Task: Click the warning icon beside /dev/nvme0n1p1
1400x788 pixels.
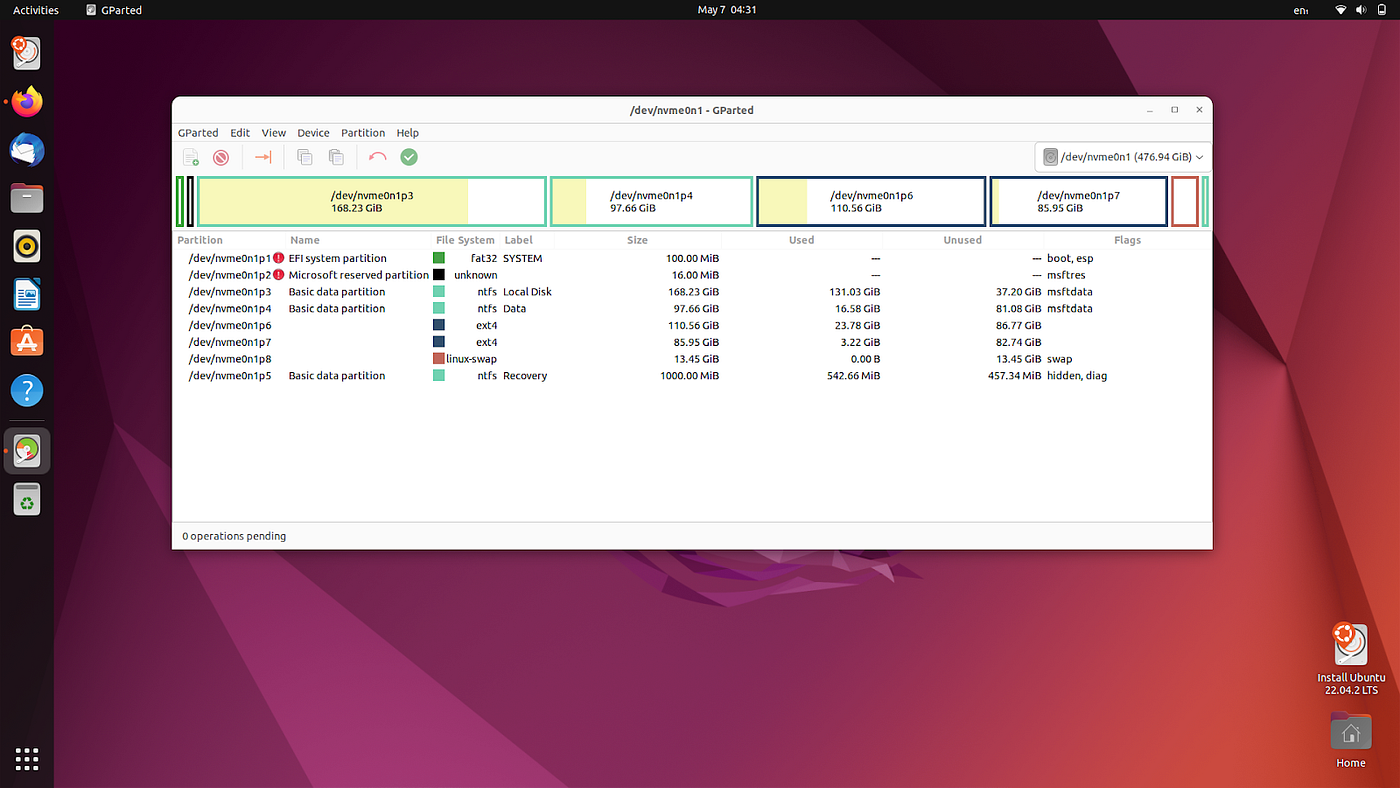Action: [279, 258]
